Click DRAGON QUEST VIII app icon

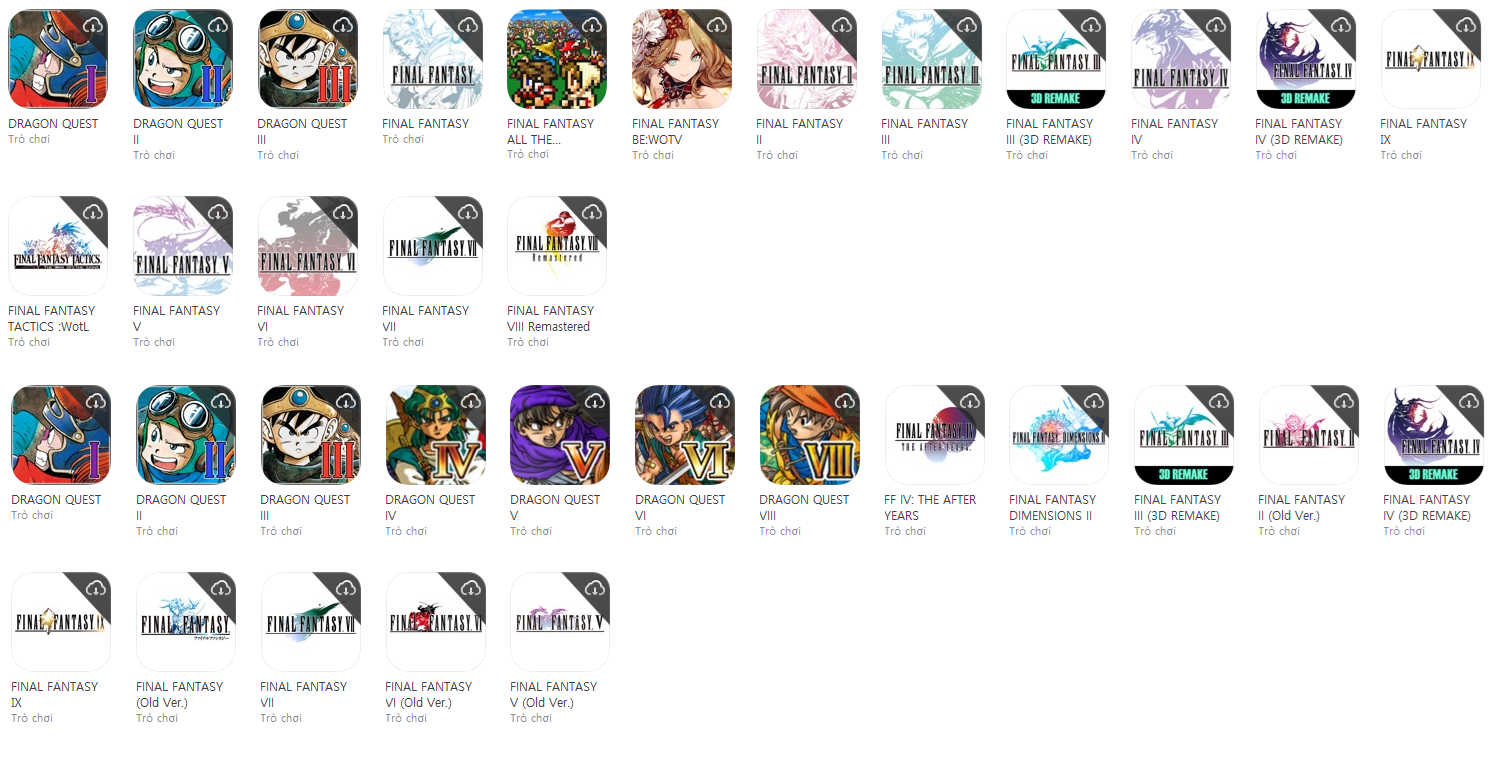click(810, 435)
